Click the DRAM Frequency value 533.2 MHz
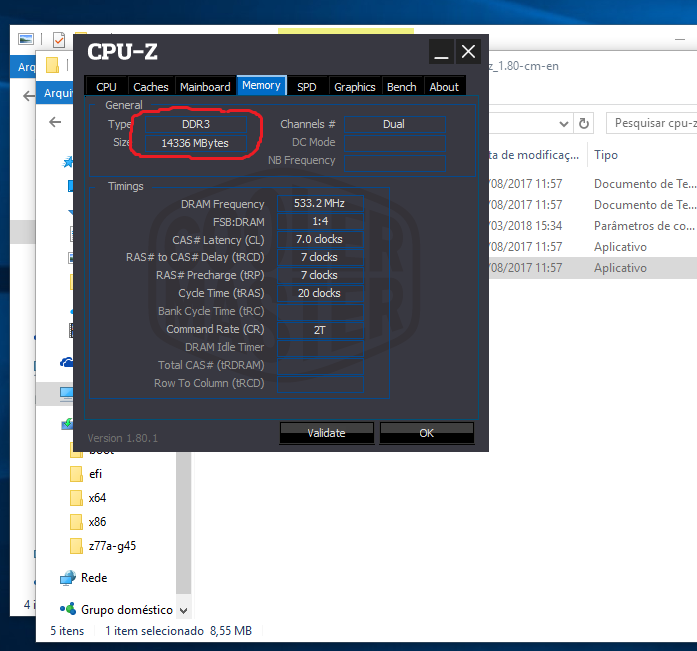The image size is (697, 651). point(320,203)
